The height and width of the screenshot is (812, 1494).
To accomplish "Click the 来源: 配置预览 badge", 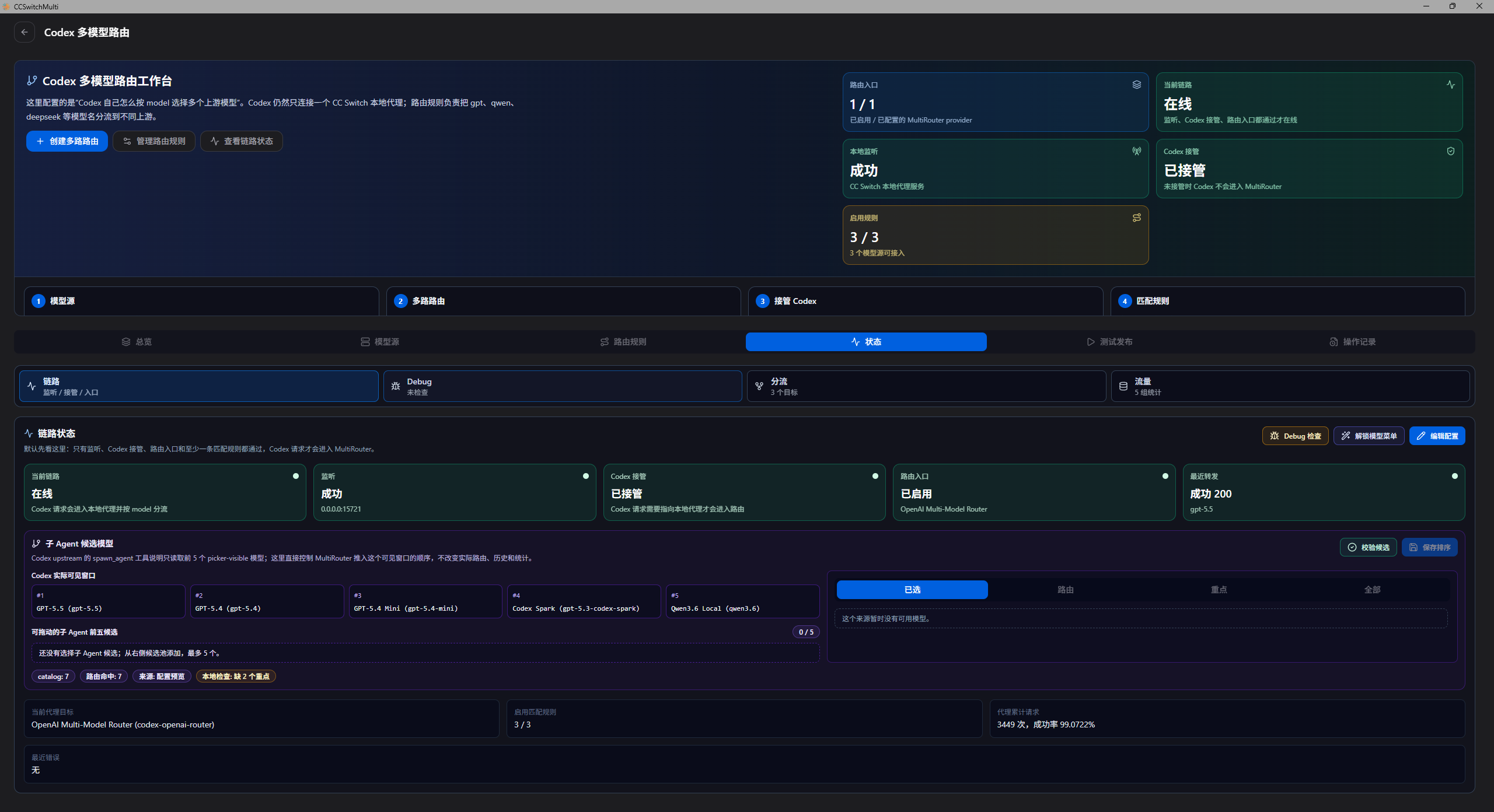I will point(162,676).
